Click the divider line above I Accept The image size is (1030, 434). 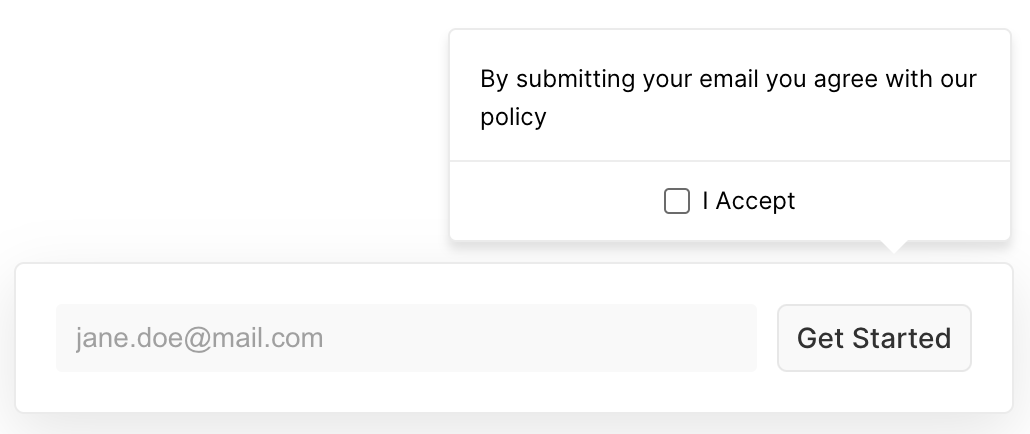(730, 161)
